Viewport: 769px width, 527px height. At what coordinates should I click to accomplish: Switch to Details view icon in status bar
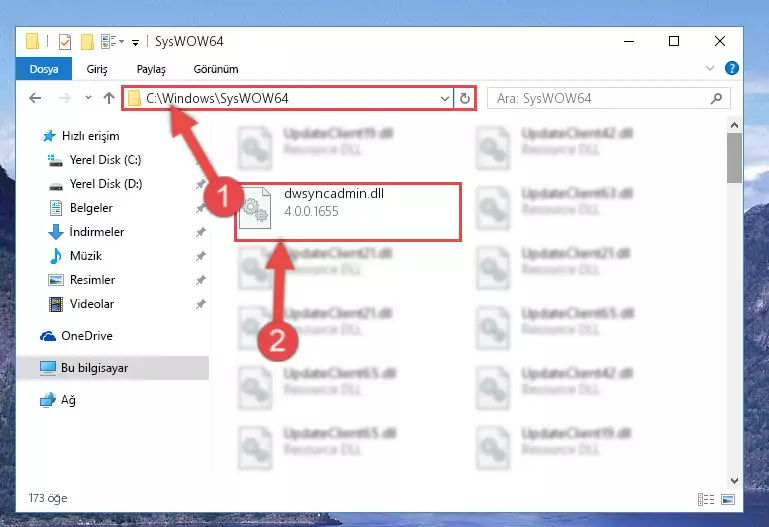click(x=706, y=499)
